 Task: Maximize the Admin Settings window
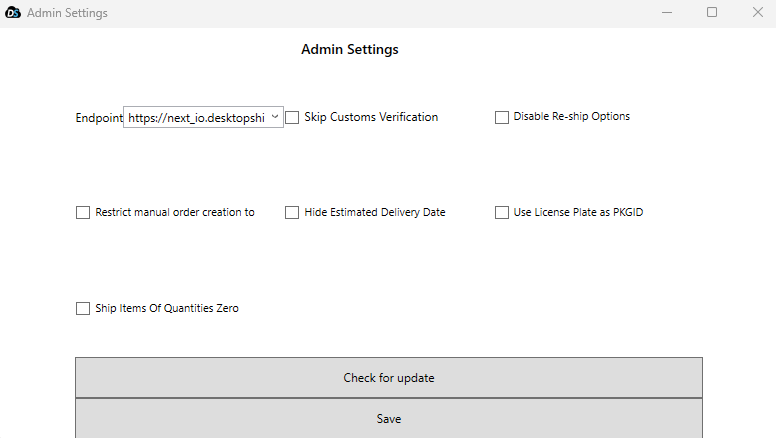[x=712, y=13]
